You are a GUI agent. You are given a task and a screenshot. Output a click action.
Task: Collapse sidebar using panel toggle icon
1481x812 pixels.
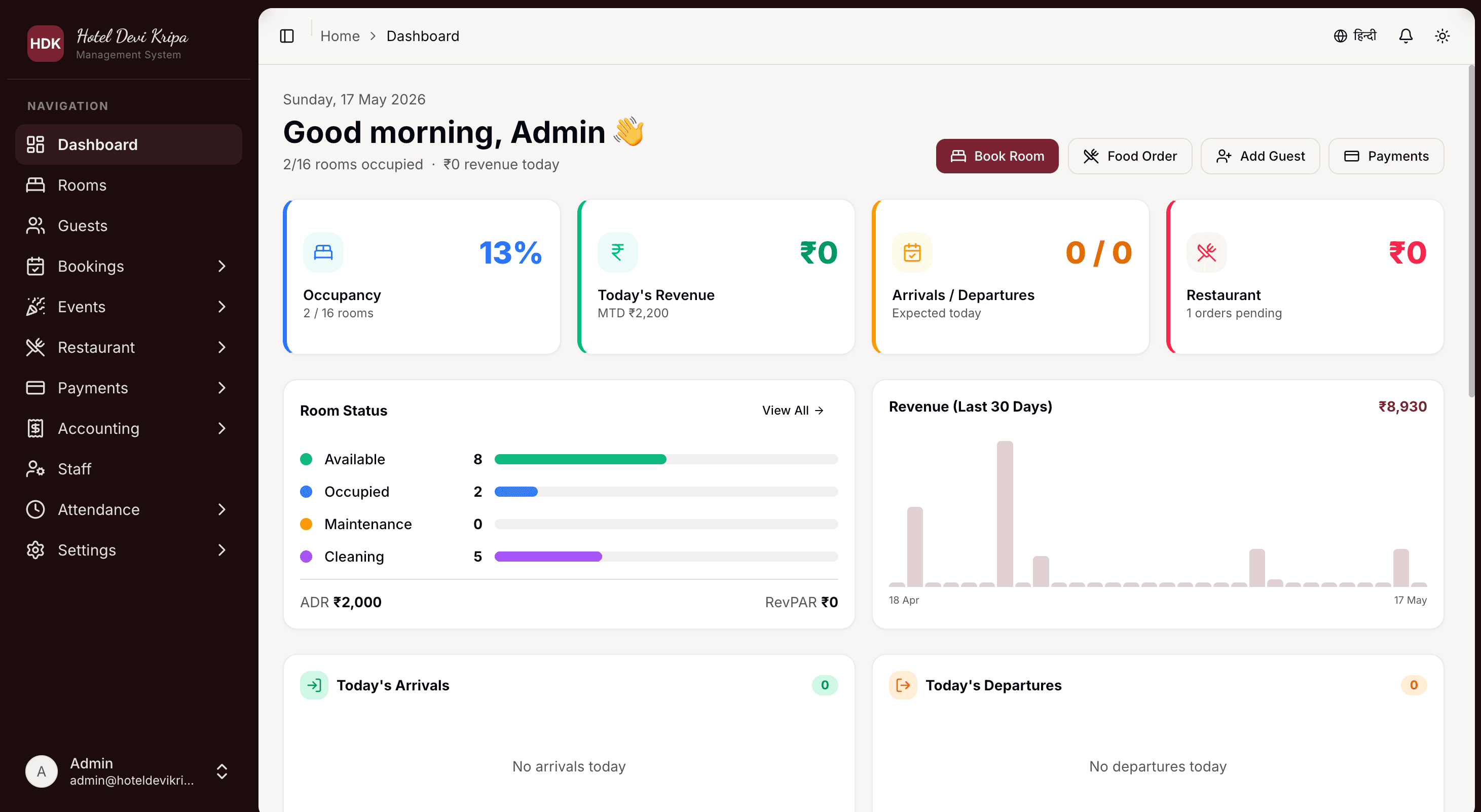[287, 36]
